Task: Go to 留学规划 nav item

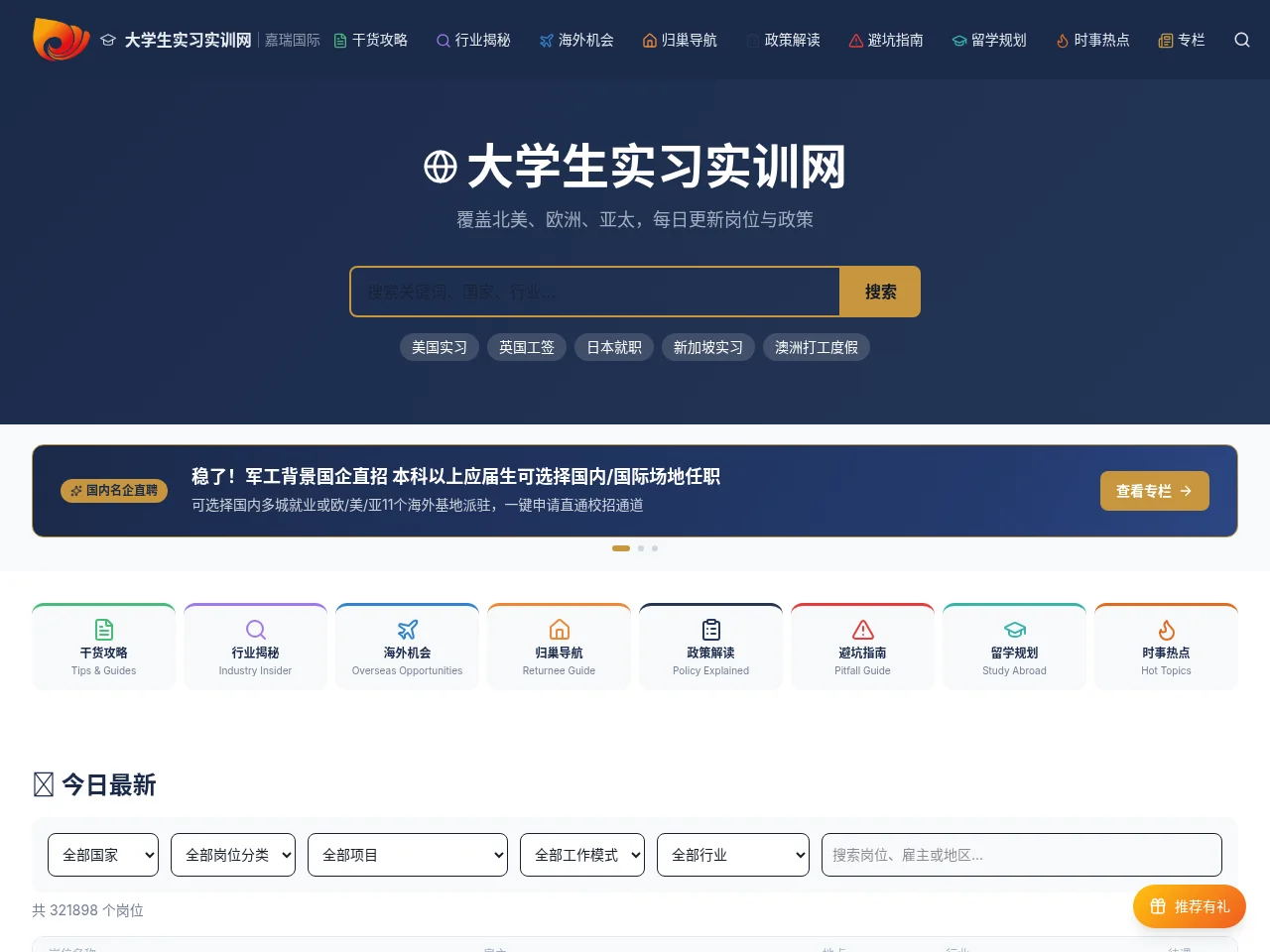Action: (x=990, y=41)
